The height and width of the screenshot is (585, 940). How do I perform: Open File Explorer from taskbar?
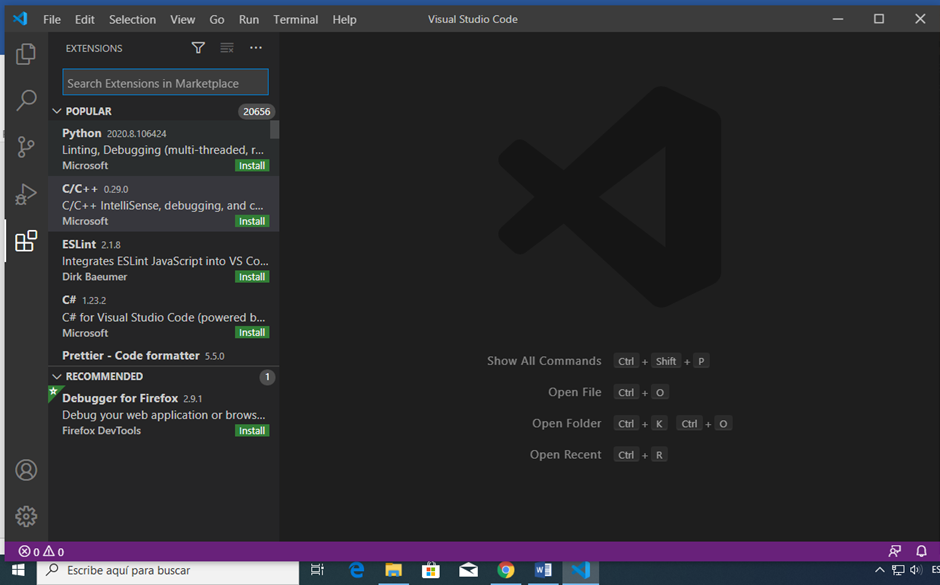coord(393,570)
